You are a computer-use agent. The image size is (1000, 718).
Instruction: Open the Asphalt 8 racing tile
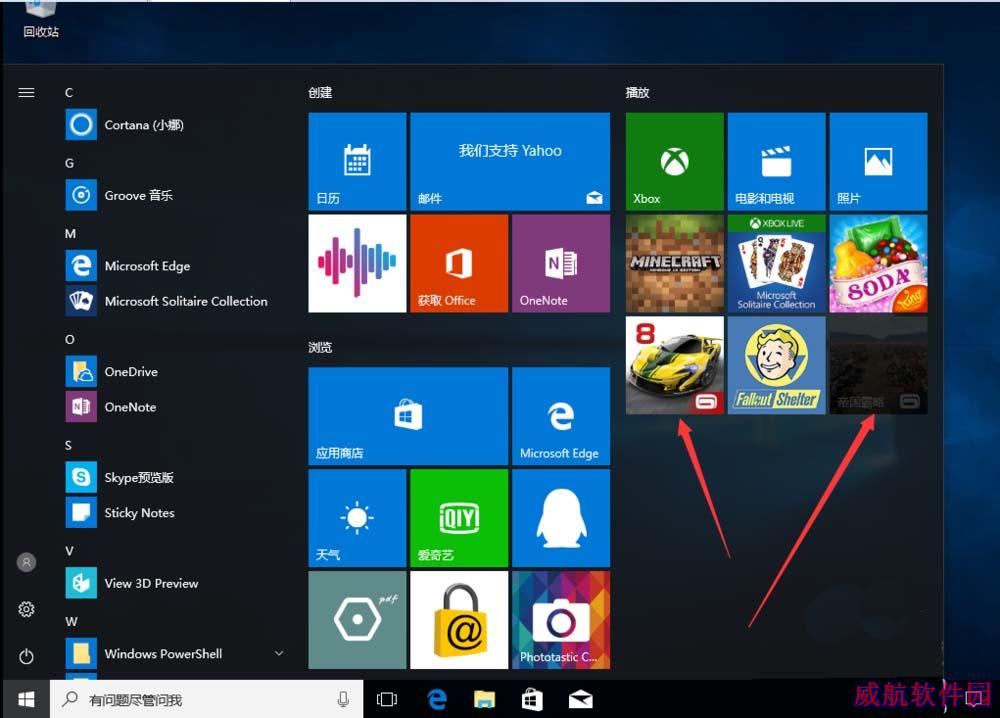(675, 365)
